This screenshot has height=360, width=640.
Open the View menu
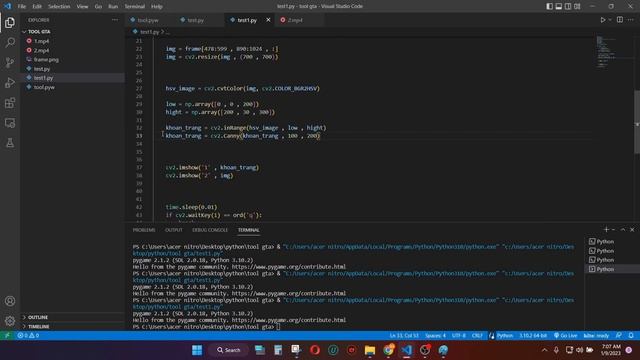(x=82, y=6)
